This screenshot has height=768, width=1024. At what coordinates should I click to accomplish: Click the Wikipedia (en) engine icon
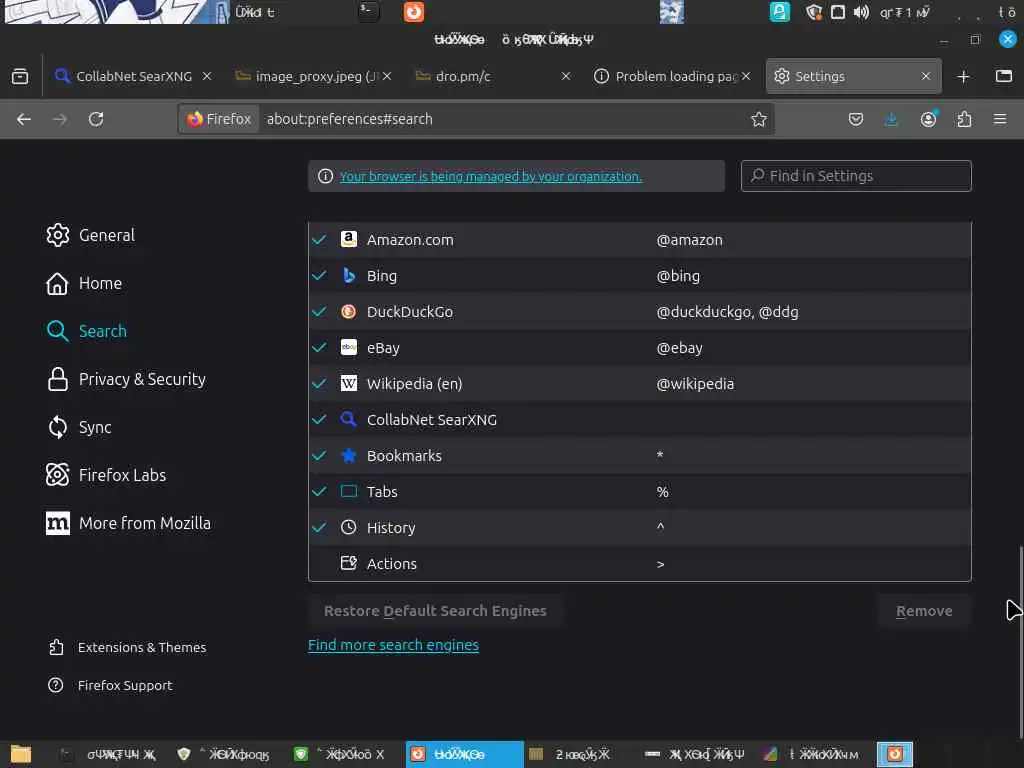tap(349, 383)
